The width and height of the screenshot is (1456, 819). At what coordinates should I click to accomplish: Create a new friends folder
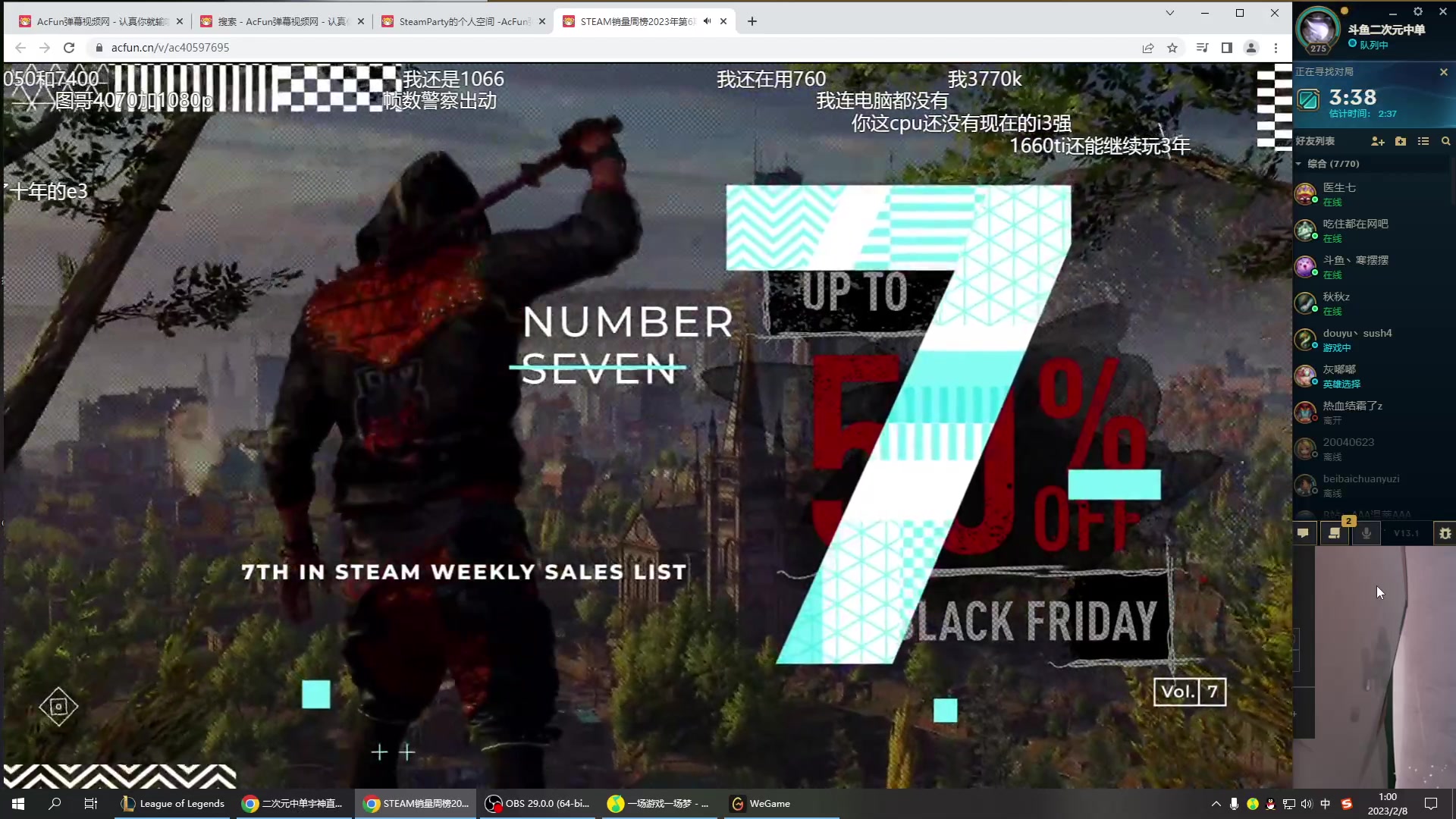tap(1401, 141)
